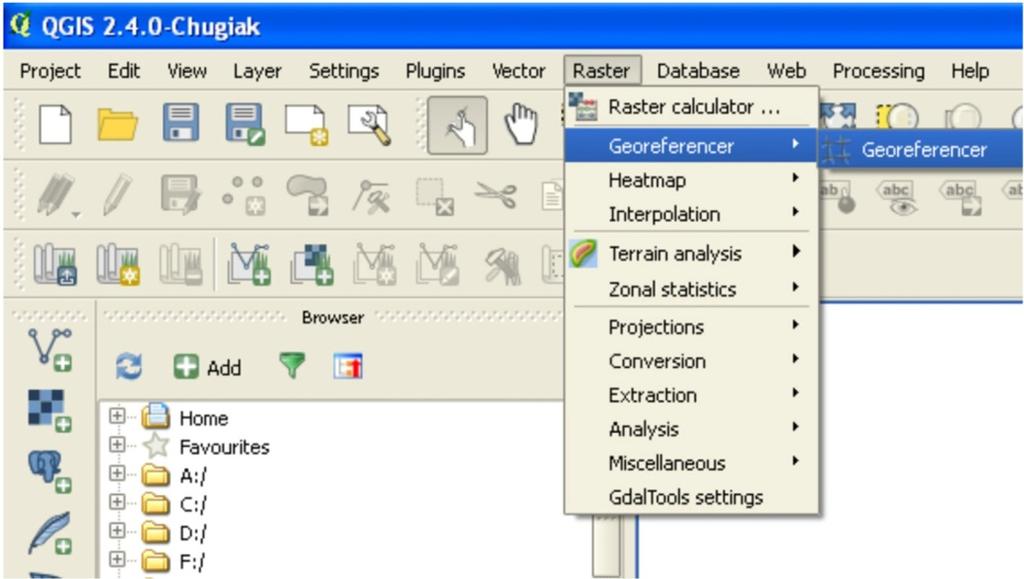Click the Save As floppy-with-pencil icon
The height and width of the screenshot is (579, 1024).
(244, 123)
